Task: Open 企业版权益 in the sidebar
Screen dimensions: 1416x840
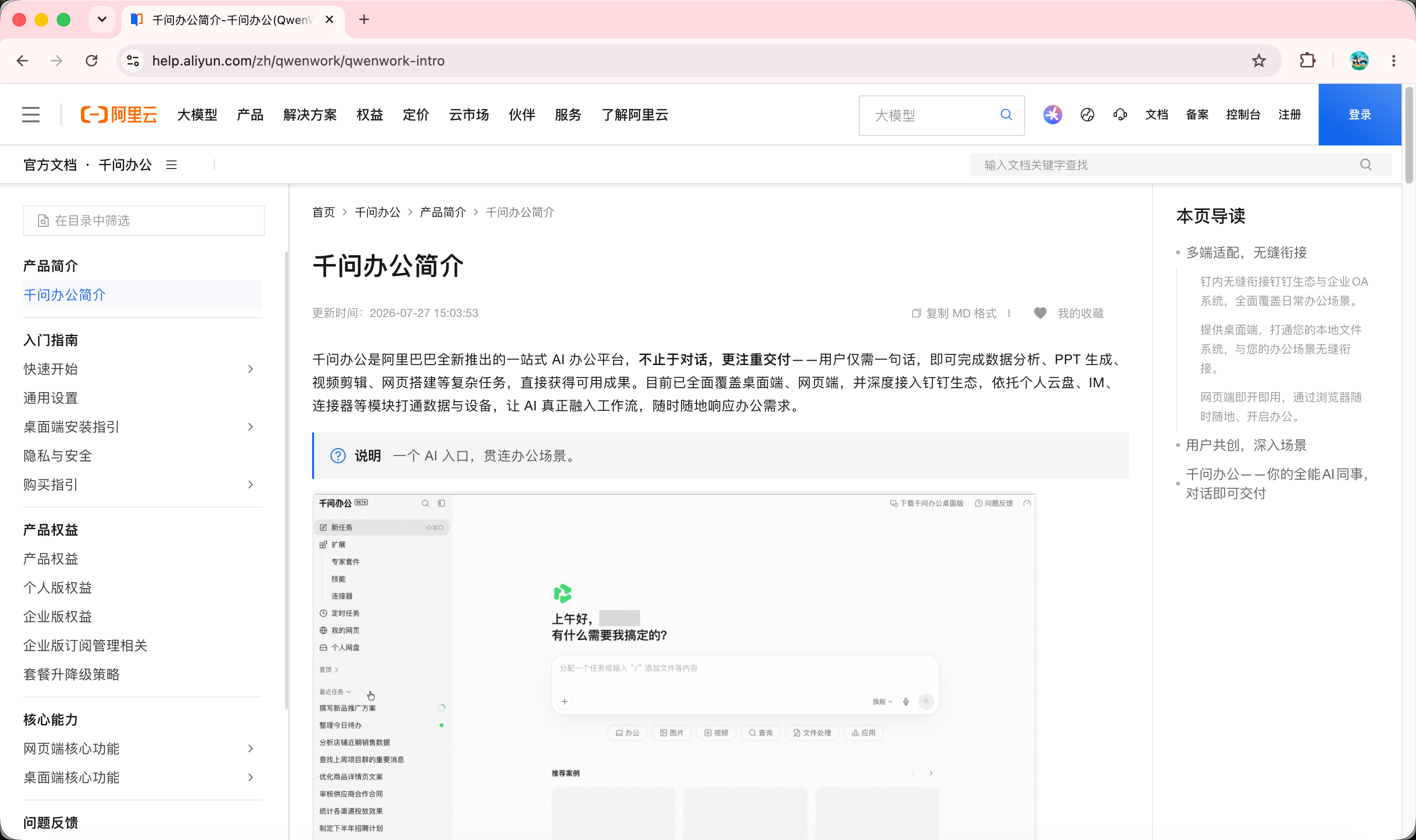Action: coord(57,617)
